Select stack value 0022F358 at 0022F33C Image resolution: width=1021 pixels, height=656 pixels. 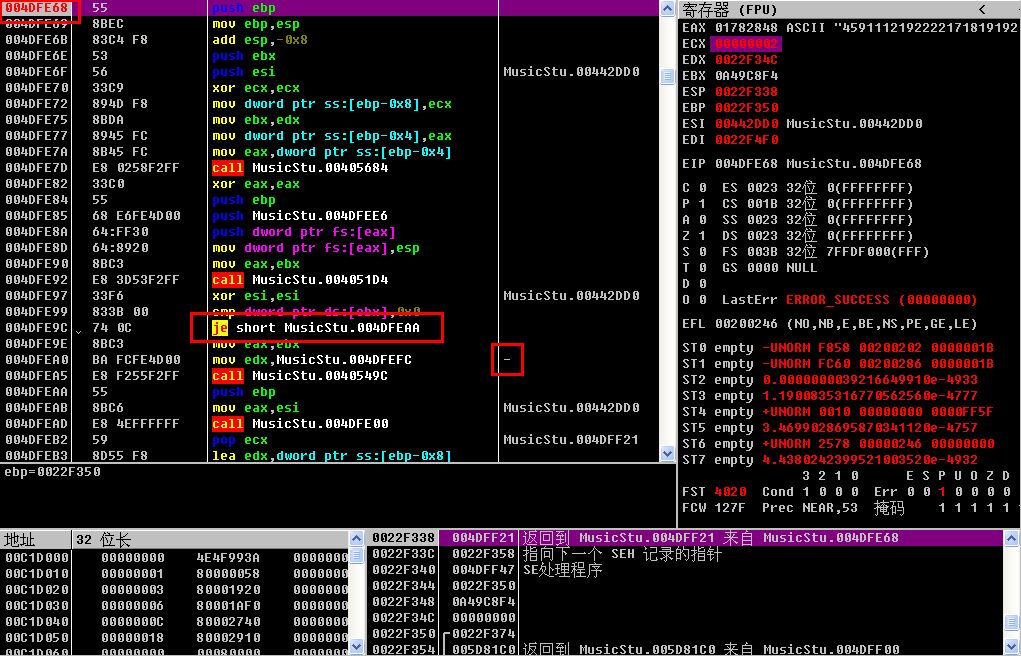coord(483,554)
